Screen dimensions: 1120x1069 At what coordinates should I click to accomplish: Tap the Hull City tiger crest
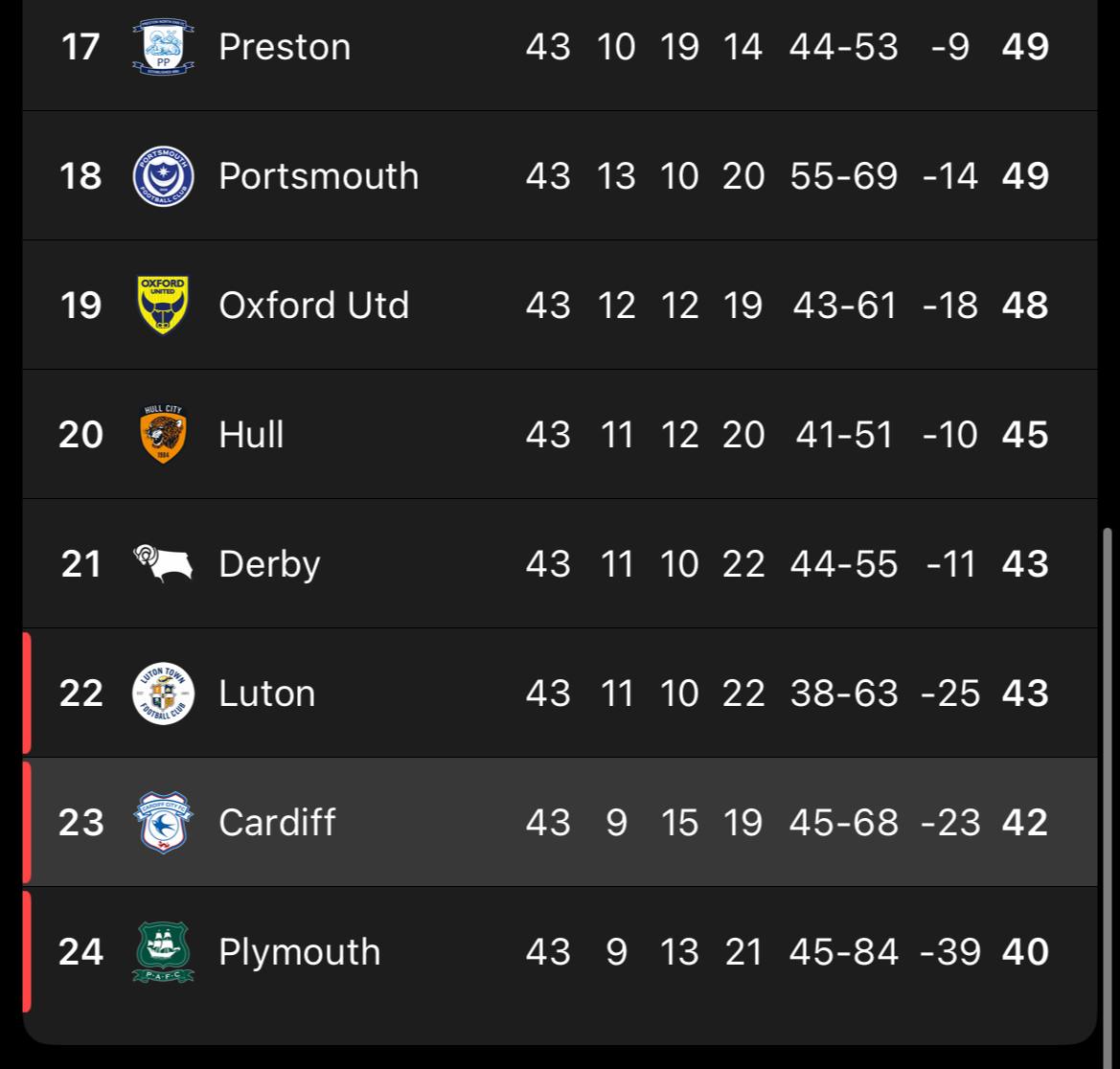(x=163, y=434)
